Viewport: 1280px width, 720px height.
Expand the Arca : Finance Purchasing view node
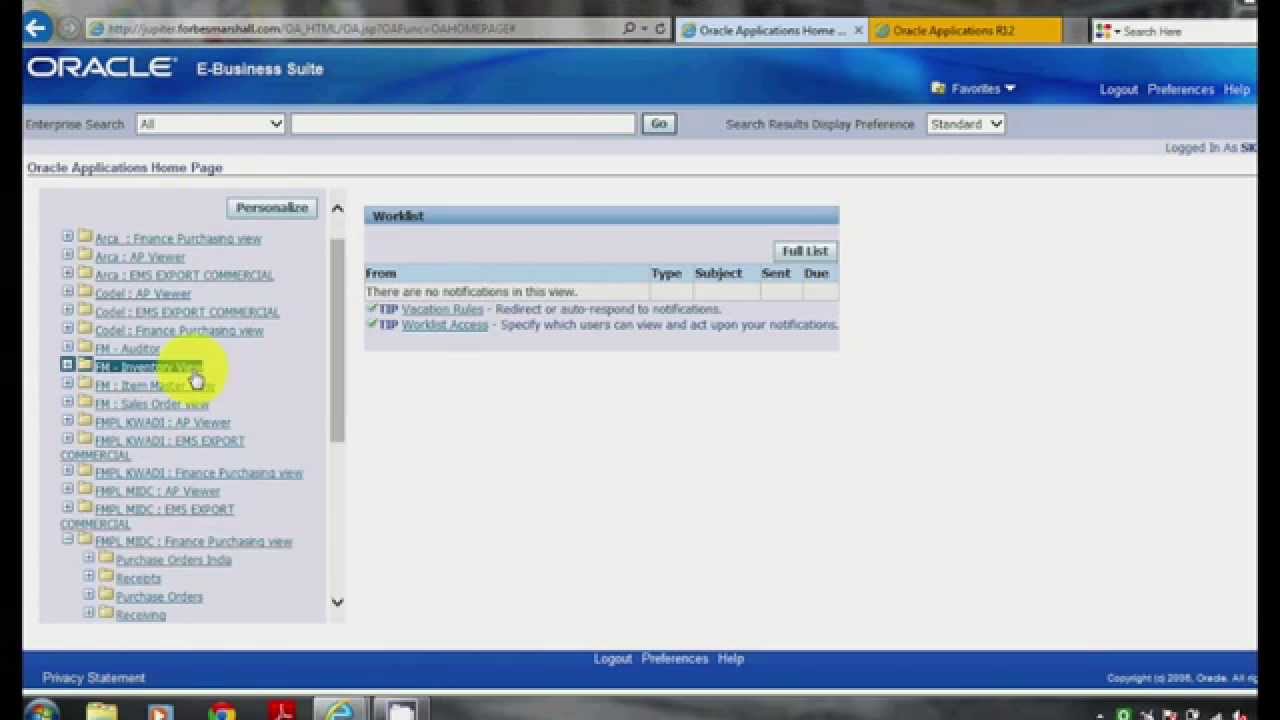tap(68, 237)
